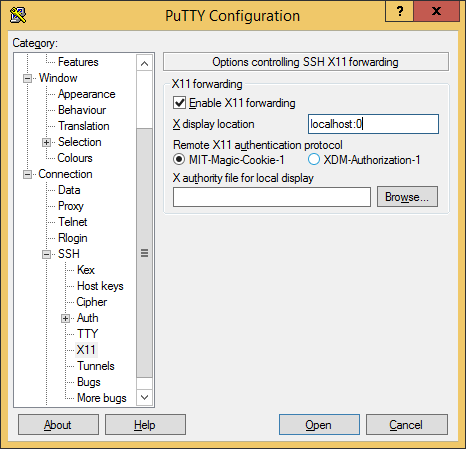Open the Data settings
Screen dimensions: 466x449
point(69,190)
